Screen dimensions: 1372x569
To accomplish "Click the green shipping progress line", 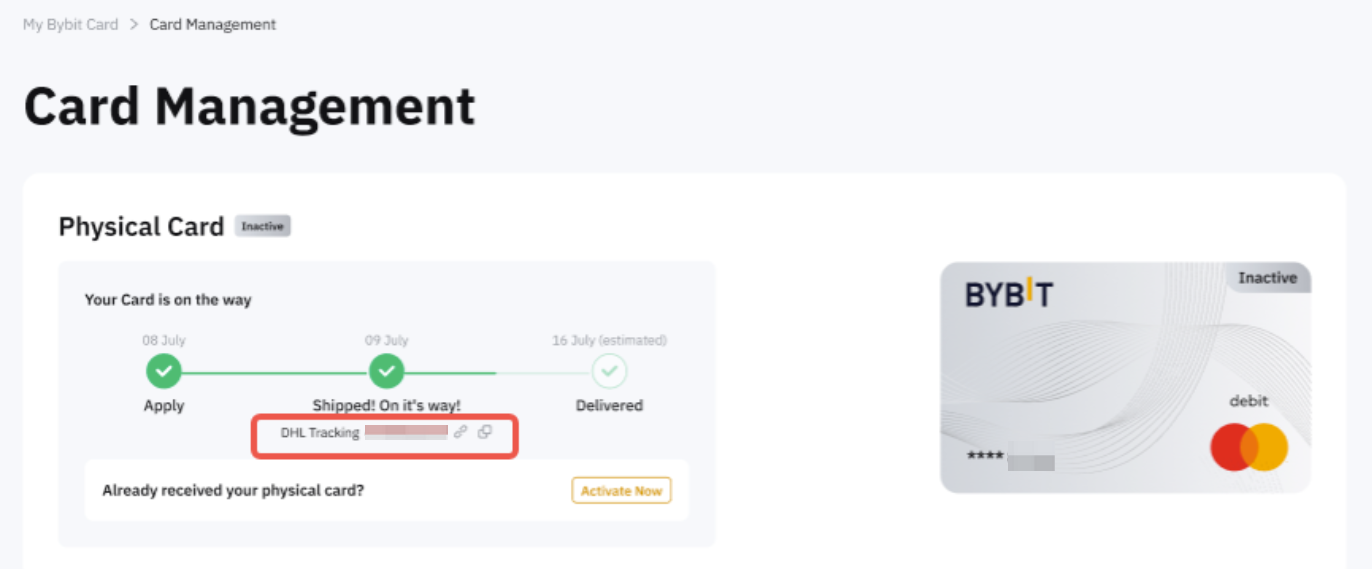I will (275, 373).
